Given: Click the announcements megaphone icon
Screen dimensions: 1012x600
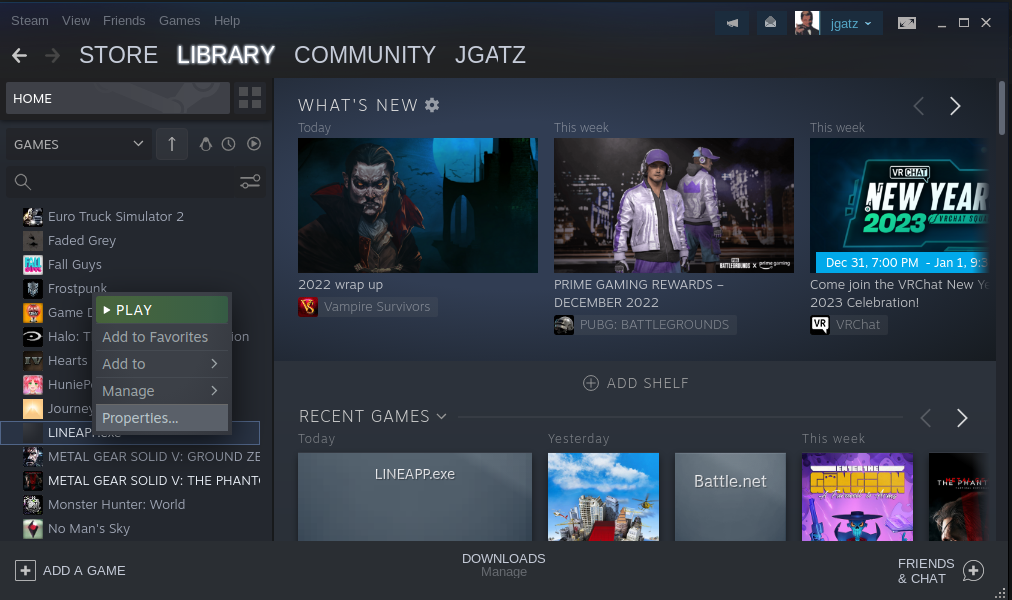Looking at the screenshot, I should [732, 23].
